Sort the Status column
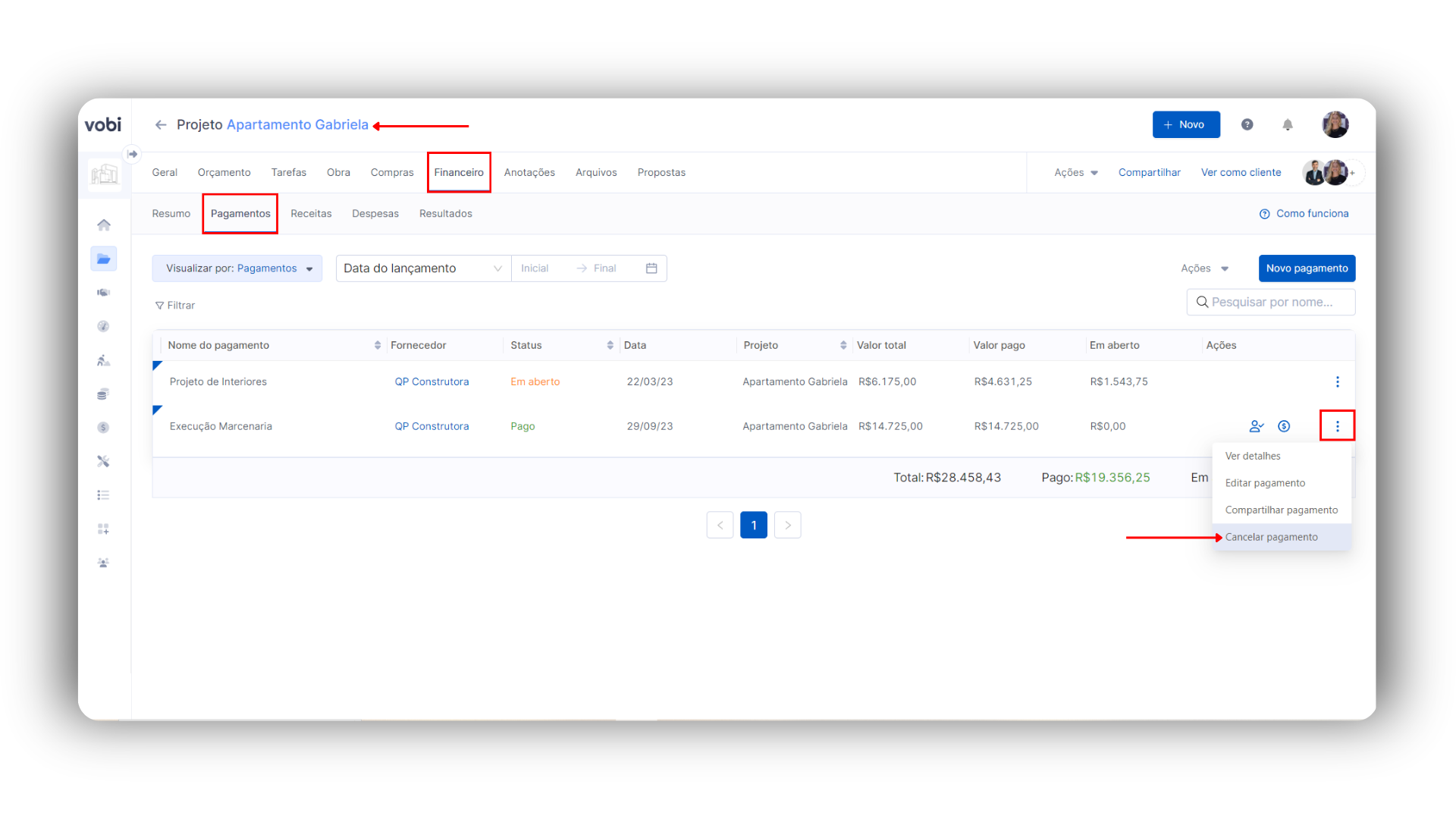Viewport: 1456px width, 819px height. coord(610,345)
